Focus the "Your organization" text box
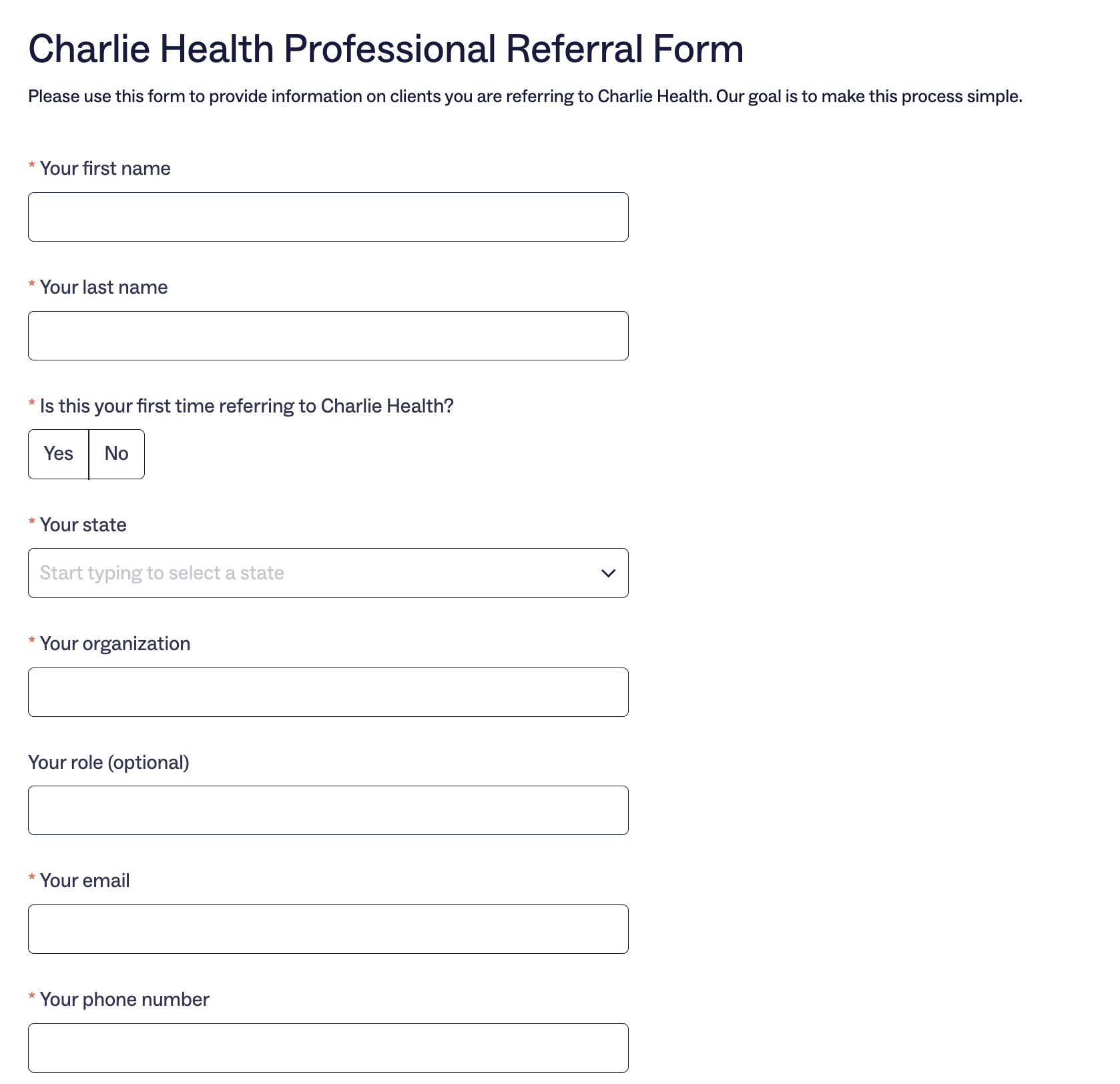This screenshot has width=1120, height=1084. point(327,692)
